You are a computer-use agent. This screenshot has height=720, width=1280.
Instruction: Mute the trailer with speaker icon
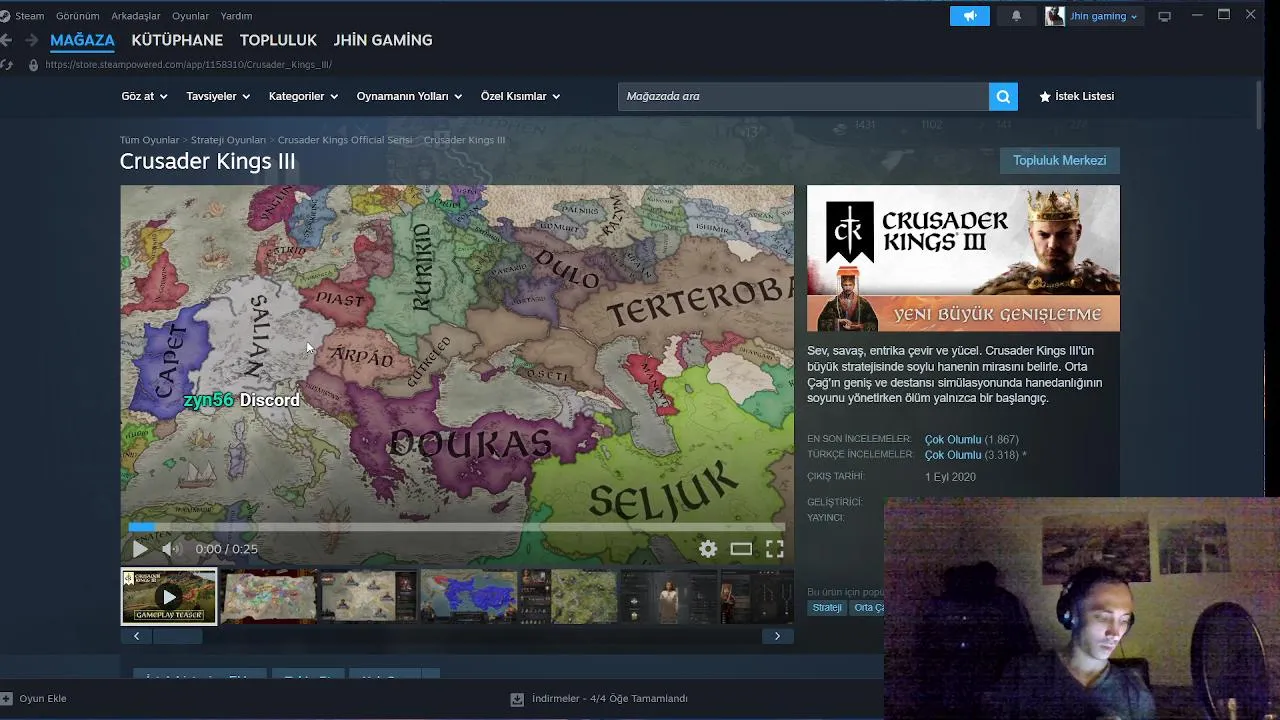coord(171,549)
